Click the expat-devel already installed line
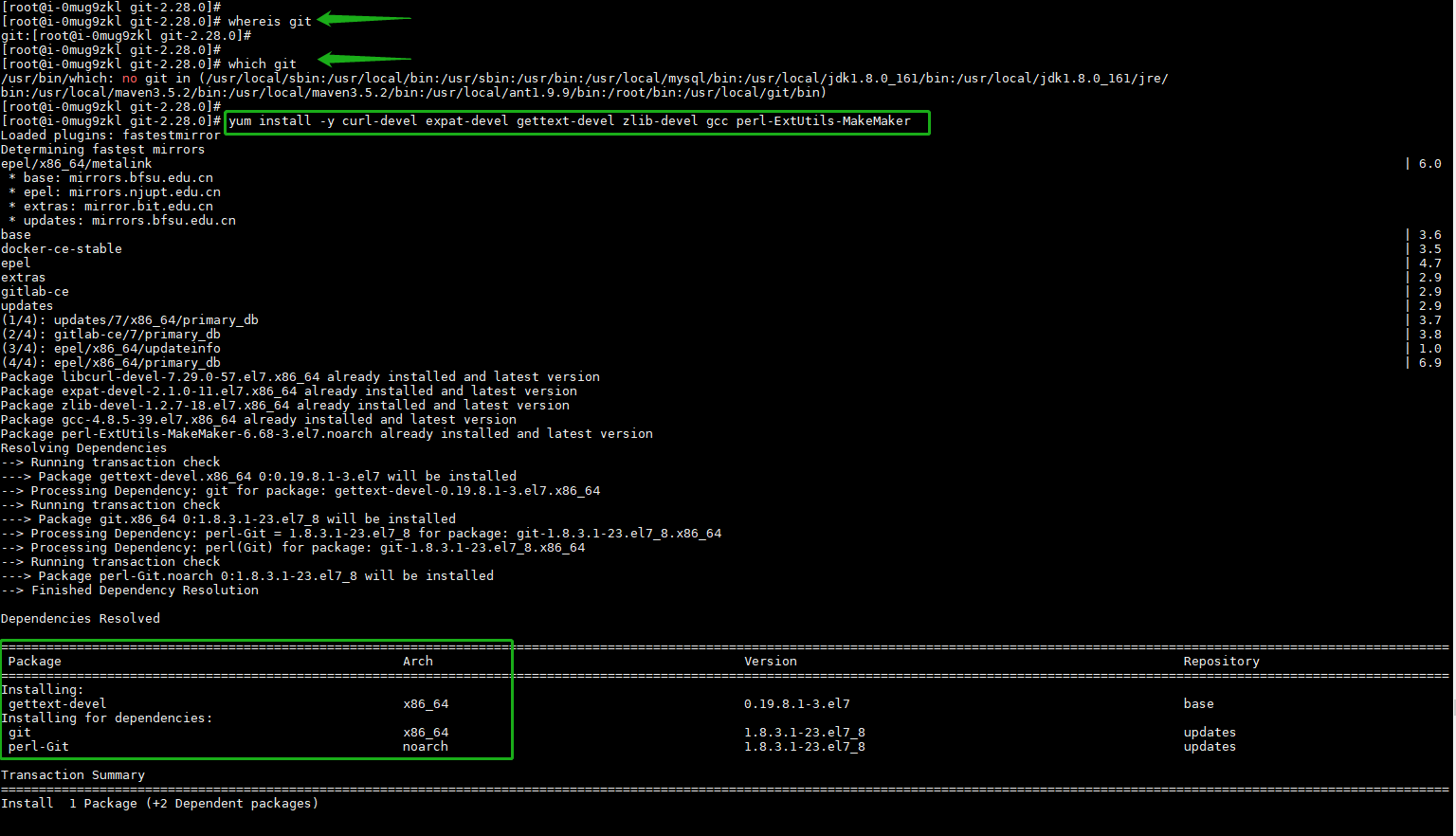Image resolution: width=1456 pixels, height=836 pixels. tap(289, 391)
